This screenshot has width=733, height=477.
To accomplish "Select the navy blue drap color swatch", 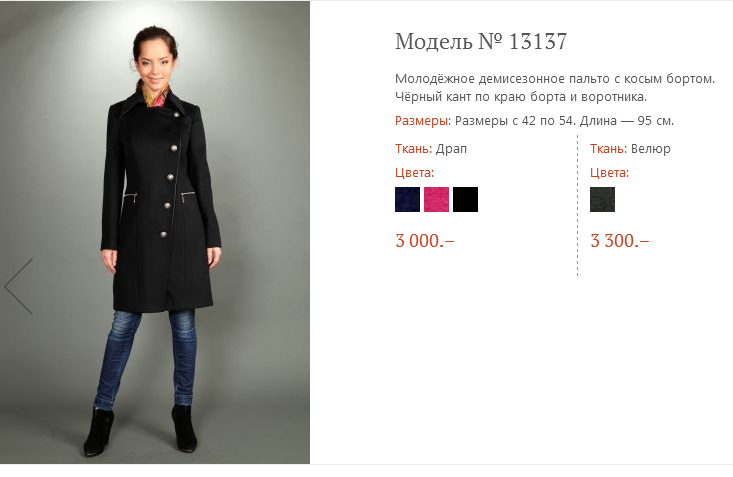I will 407,199.
